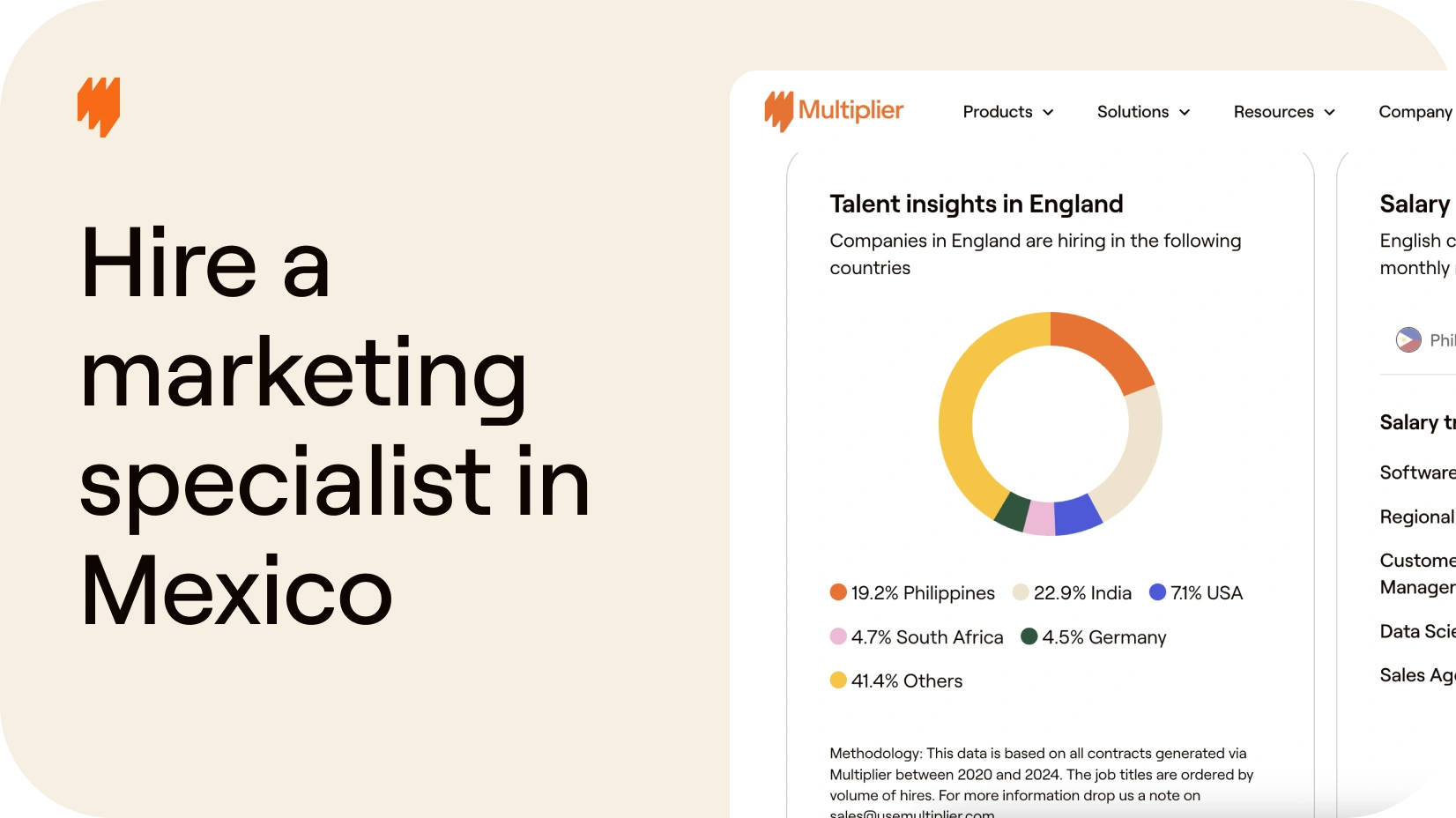Image resolution: width=1456 pixels, height=818 pixels.
Task: Click the Philippines flag icon
Action: pyautogui.click(x=1408, y=339)
